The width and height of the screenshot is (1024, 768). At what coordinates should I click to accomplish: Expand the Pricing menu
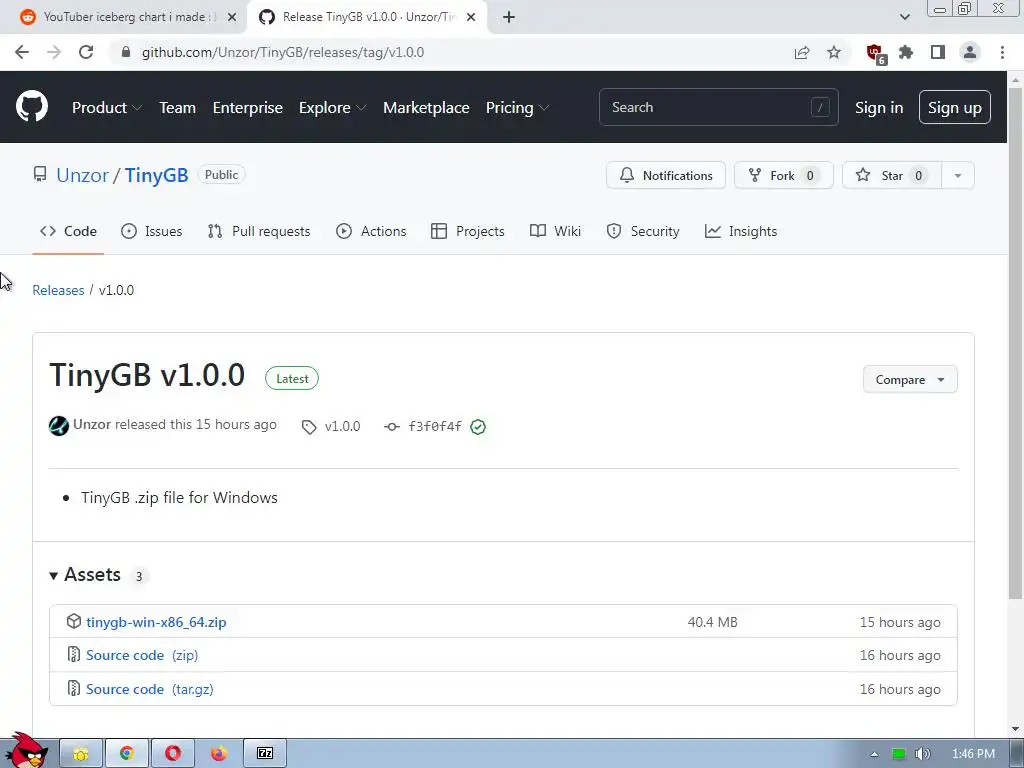tap(517, 108)
